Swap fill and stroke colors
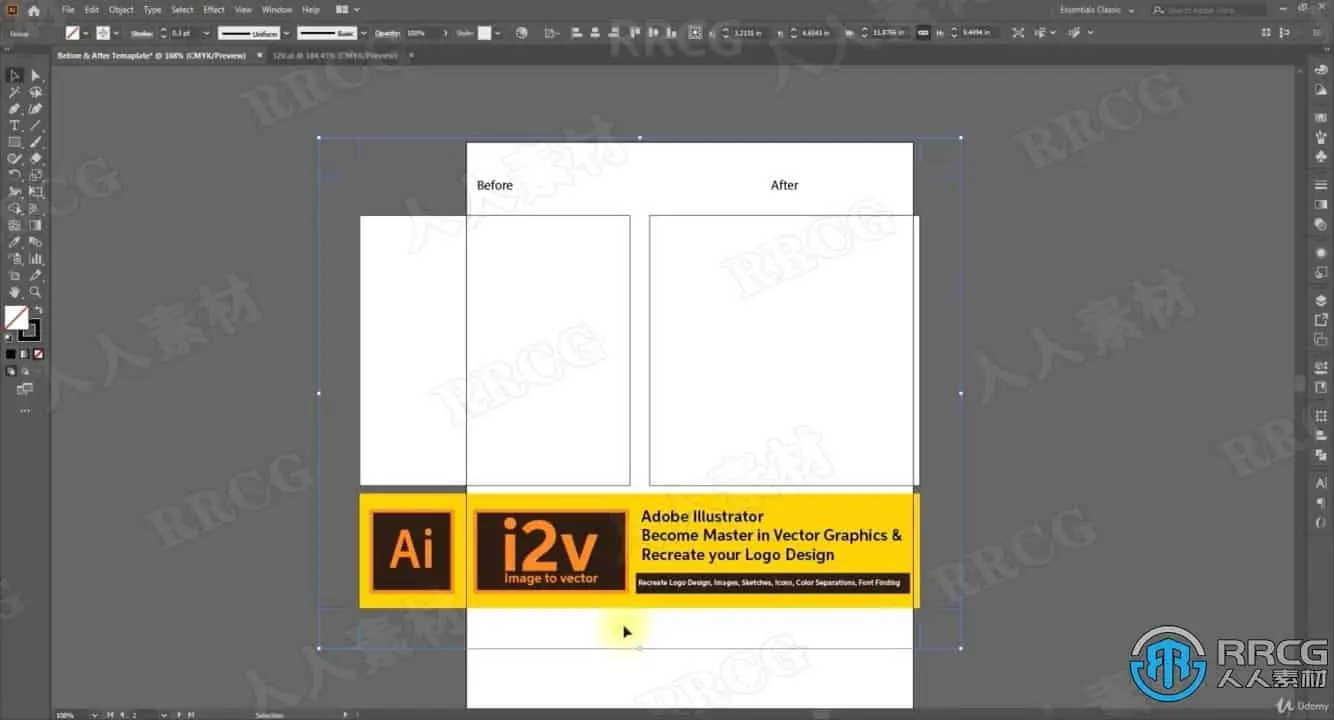Screen dimensions: 1334x720 click(x=38, y=310)
